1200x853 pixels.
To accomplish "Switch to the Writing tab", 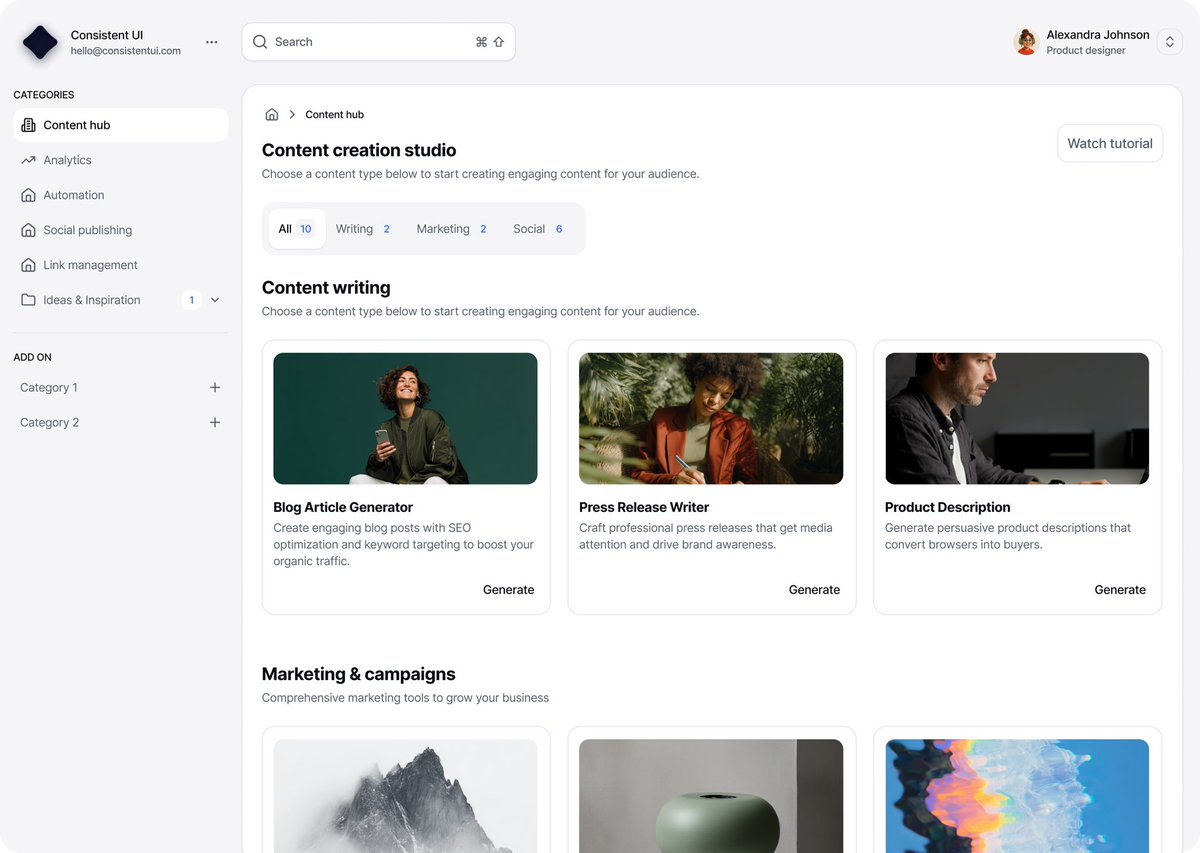I will pos(364,229).
